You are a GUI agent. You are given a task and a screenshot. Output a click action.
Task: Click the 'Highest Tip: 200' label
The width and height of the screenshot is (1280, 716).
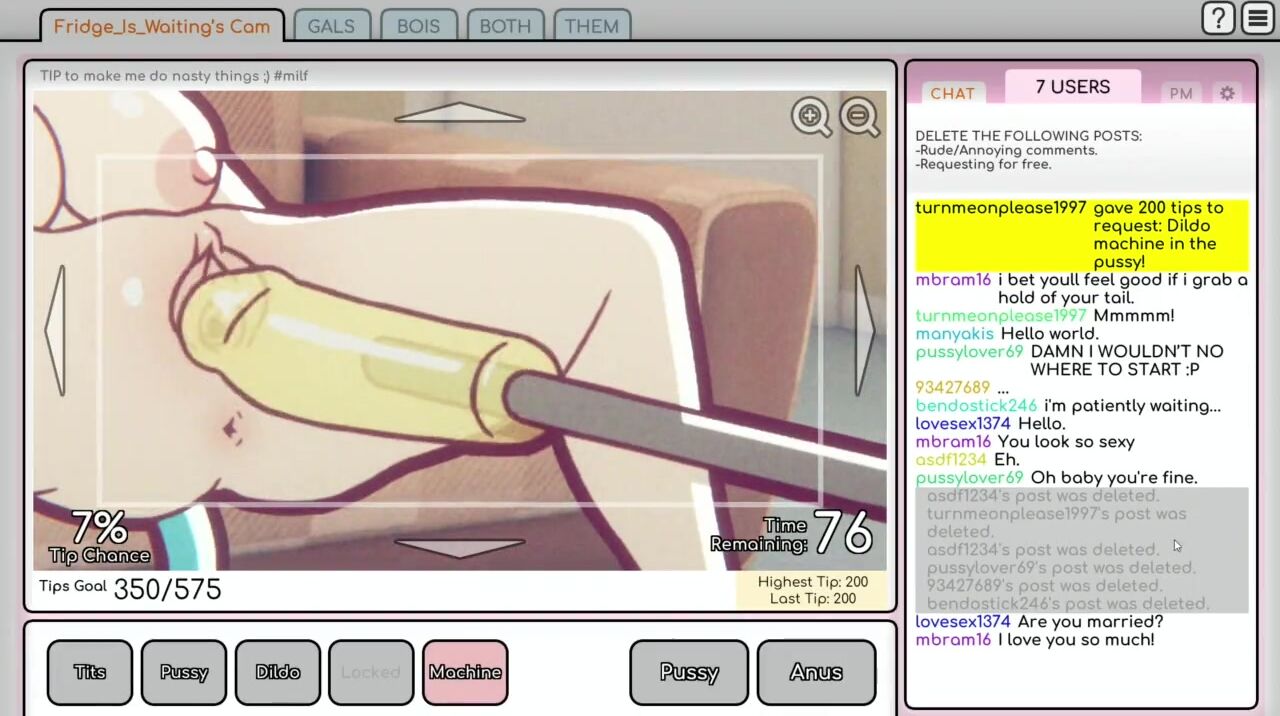pyautogui.click(x=813, y=582)
